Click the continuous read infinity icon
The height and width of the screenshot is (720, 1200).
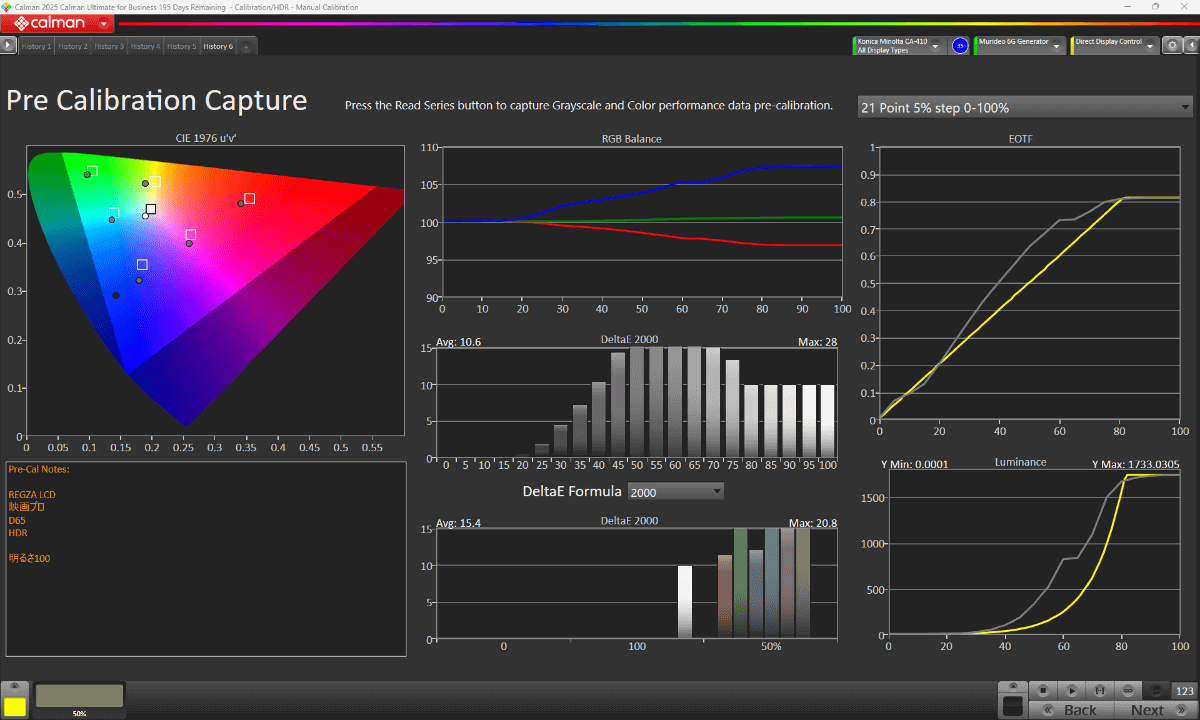click(1128, 690)
